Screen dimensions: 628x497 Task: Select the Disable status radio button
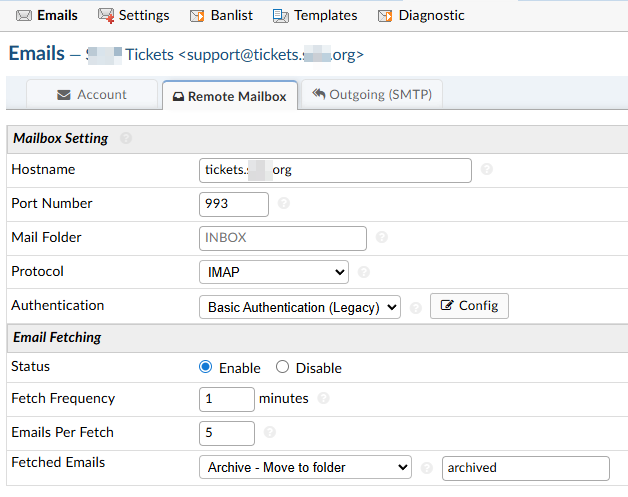pos(282,367)
